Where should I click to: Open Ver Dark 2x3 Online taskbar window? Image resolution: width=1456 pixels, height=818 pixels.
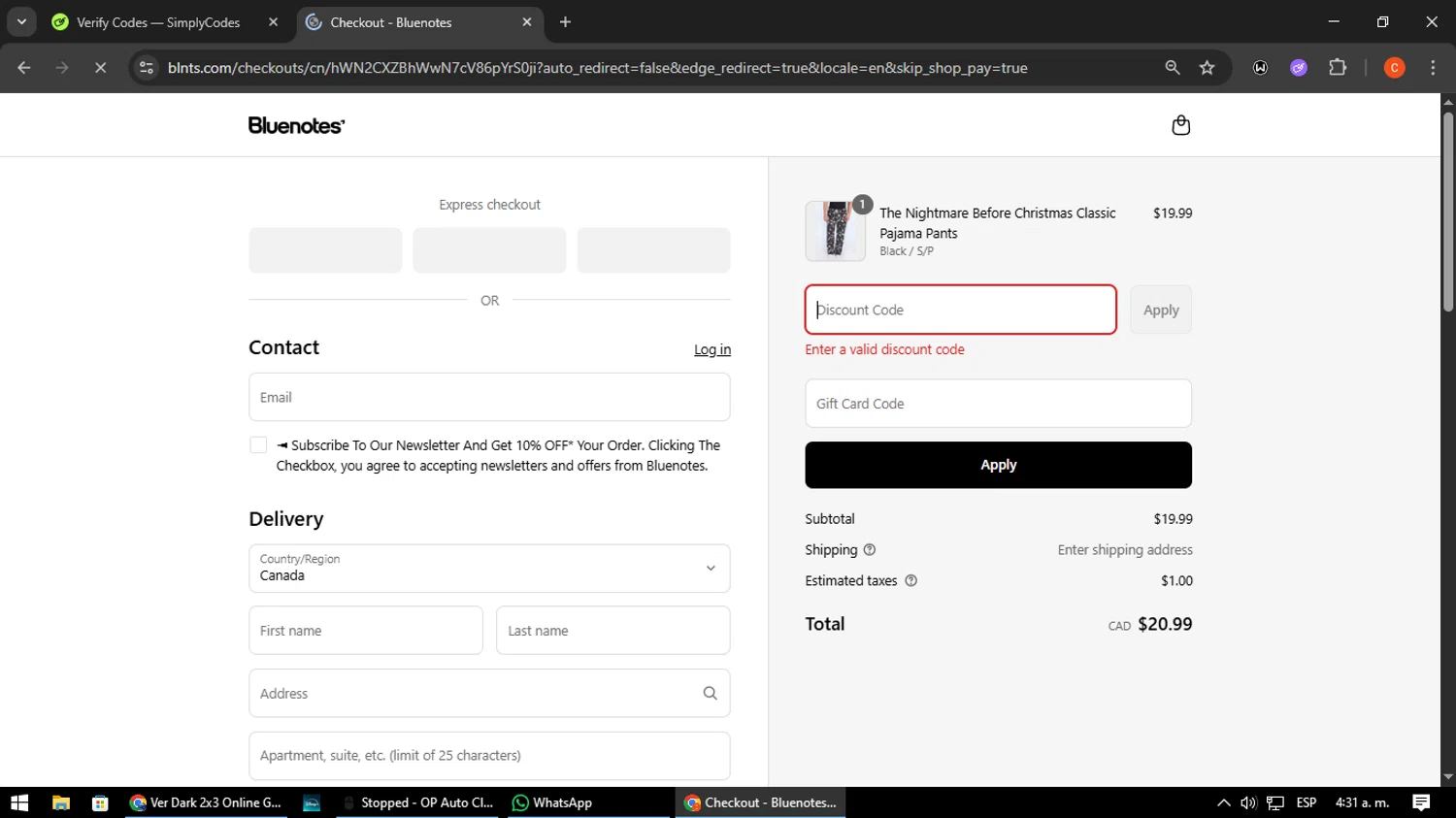click(x=206, y=802)
